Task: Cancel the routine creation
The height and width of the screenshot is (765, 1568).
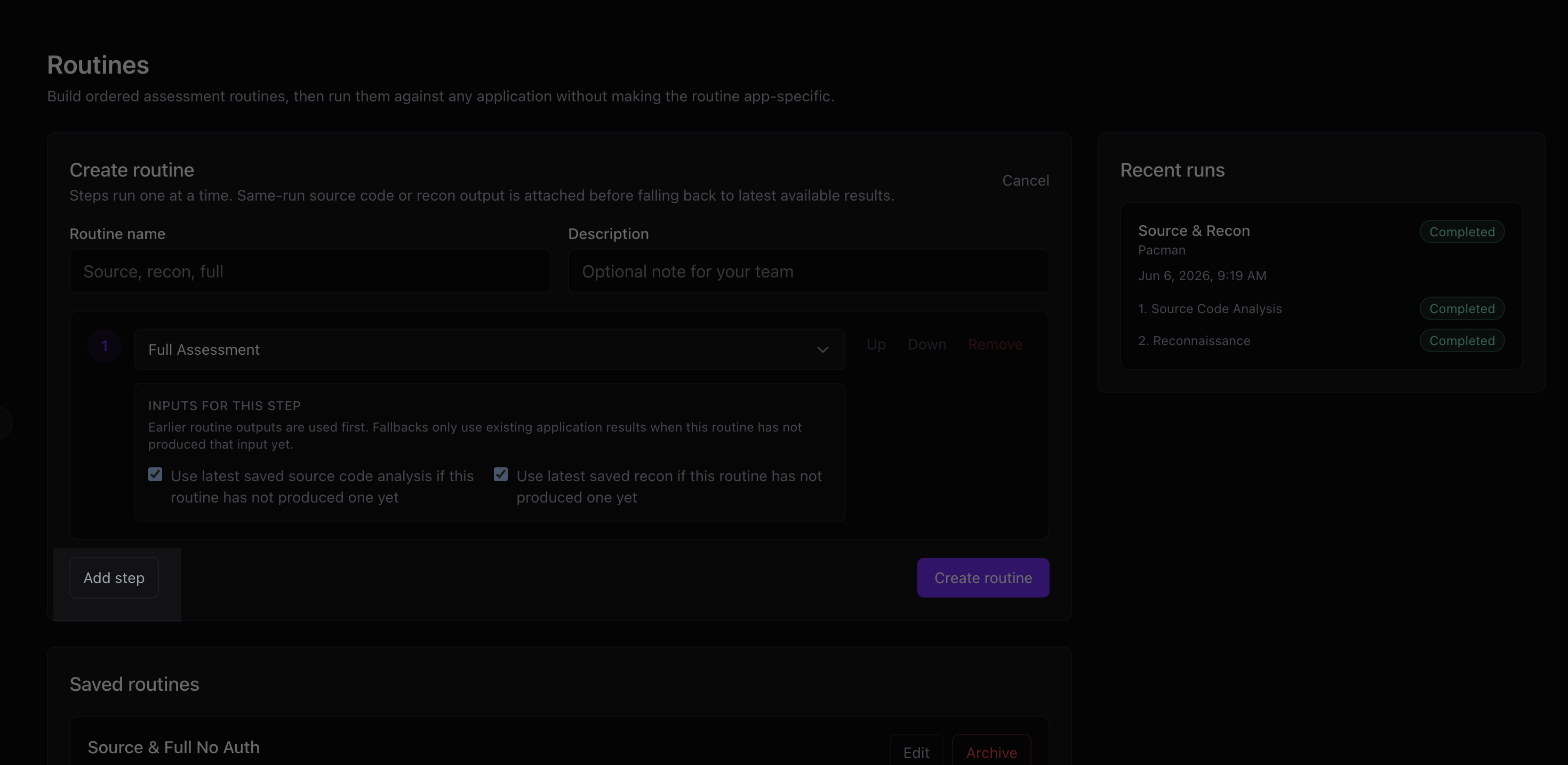Action: [x=1025, y=180]
